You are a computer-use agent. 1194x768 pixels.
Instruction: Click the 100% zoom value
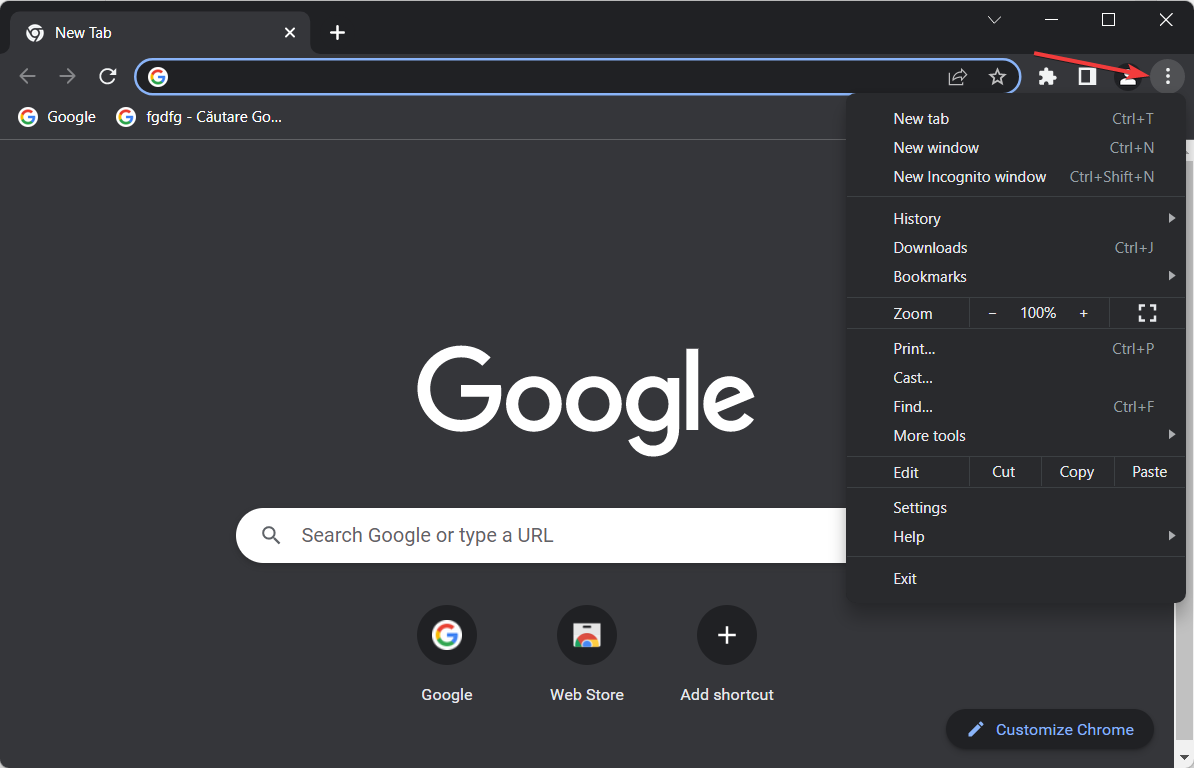(1038, 313)
